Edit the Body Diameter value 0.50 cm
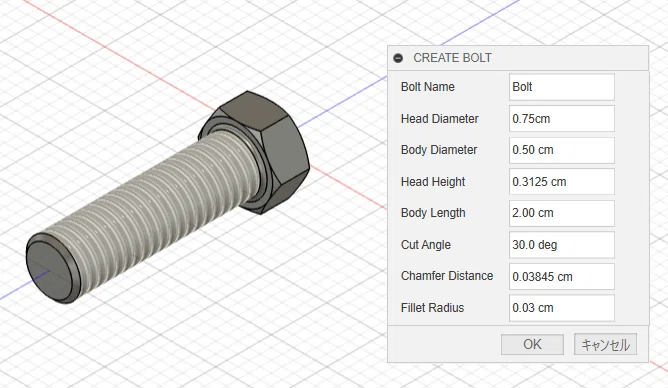Image resolution: width=668 pixels, height=388 pixels. click(x=561, y=150)
